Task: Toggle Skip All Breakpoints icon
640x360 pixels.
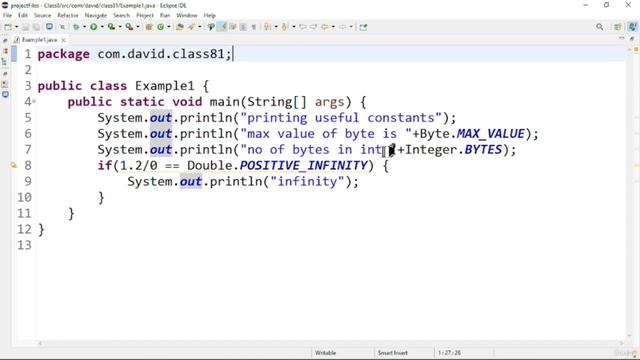Action: (x=62, y=27)
